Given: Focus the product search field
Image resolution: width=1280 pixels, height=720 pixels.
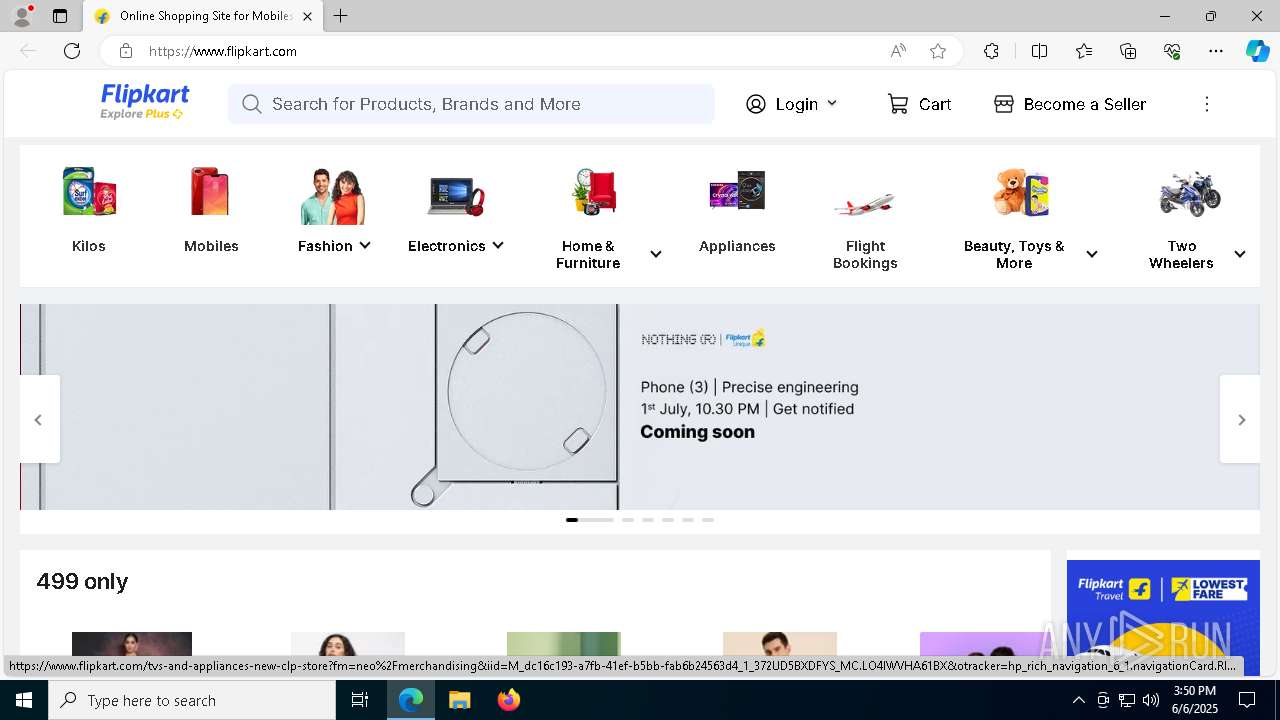Looking at the screenshot, I should pos(471,104).
